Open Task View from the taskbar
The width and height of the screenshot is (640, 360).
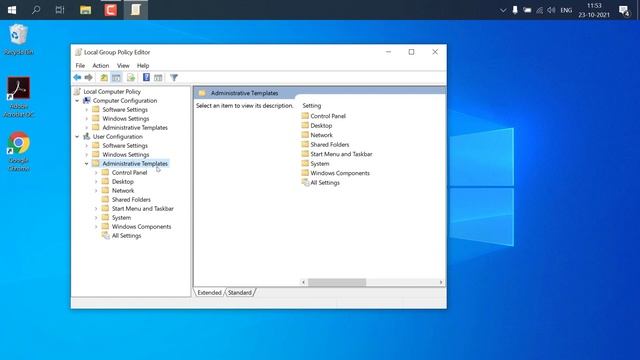click(60, 10)
